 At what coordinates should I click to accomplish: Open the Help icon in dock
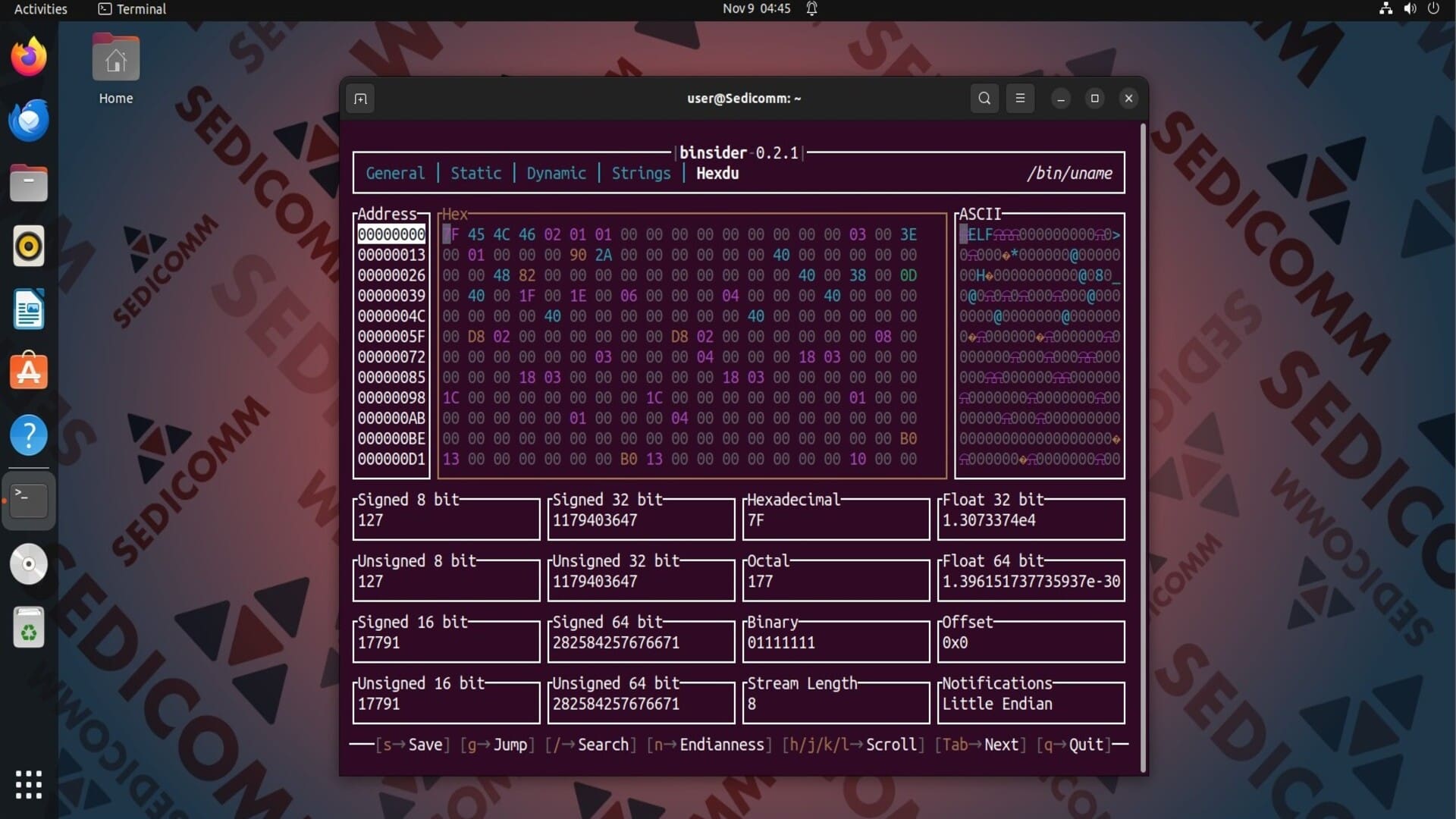pos(29,435)
